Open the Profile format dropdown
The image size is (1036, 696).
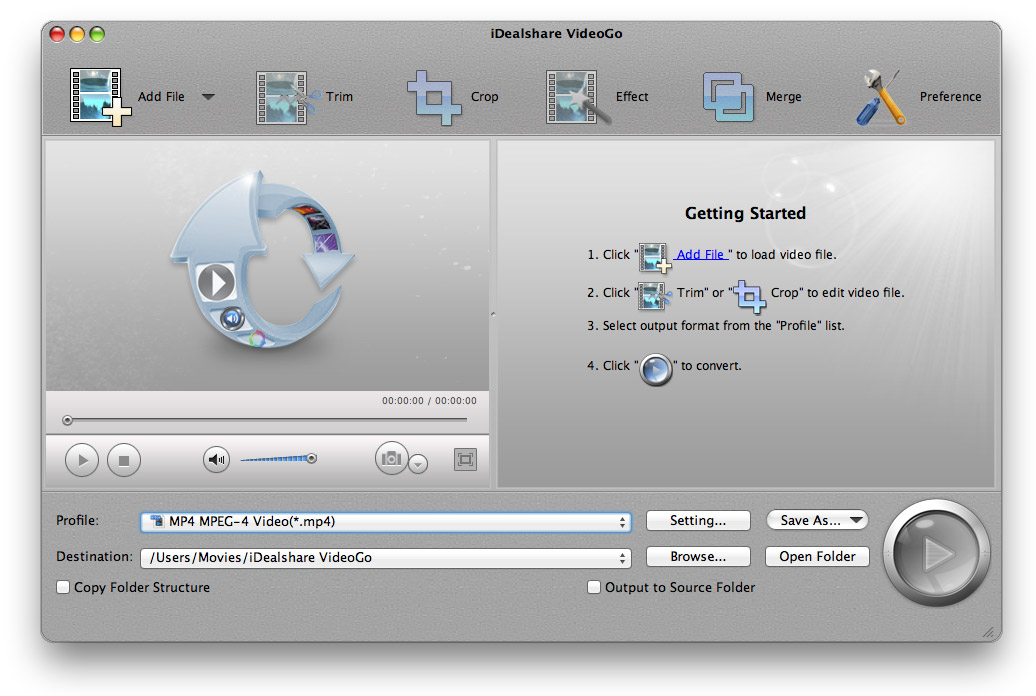[x=624, y=521]
